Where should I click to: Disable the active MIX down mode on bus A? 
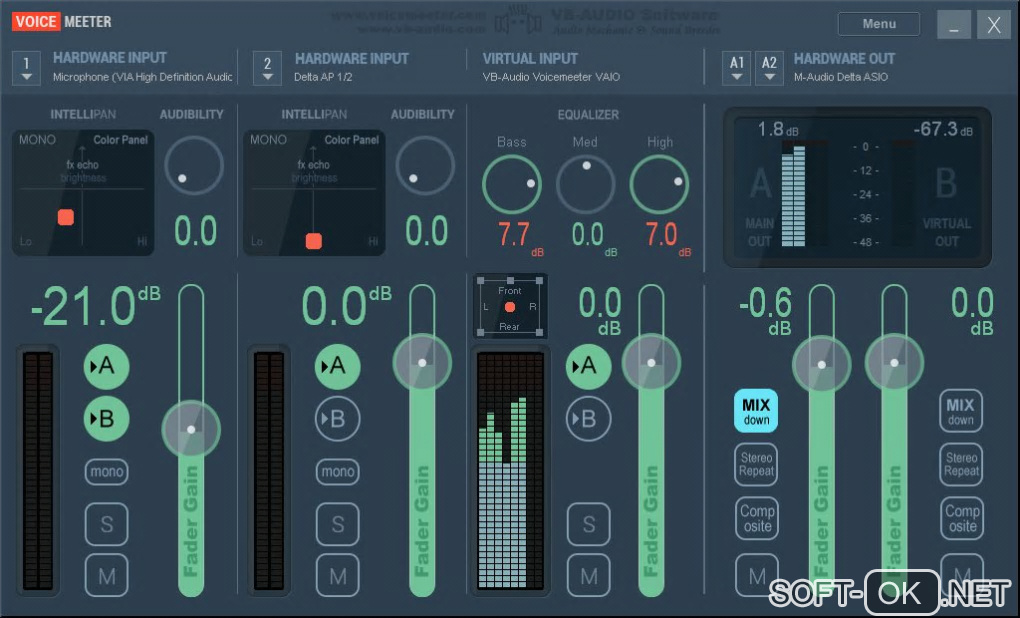pyautogui.click(x=756, y=411)
